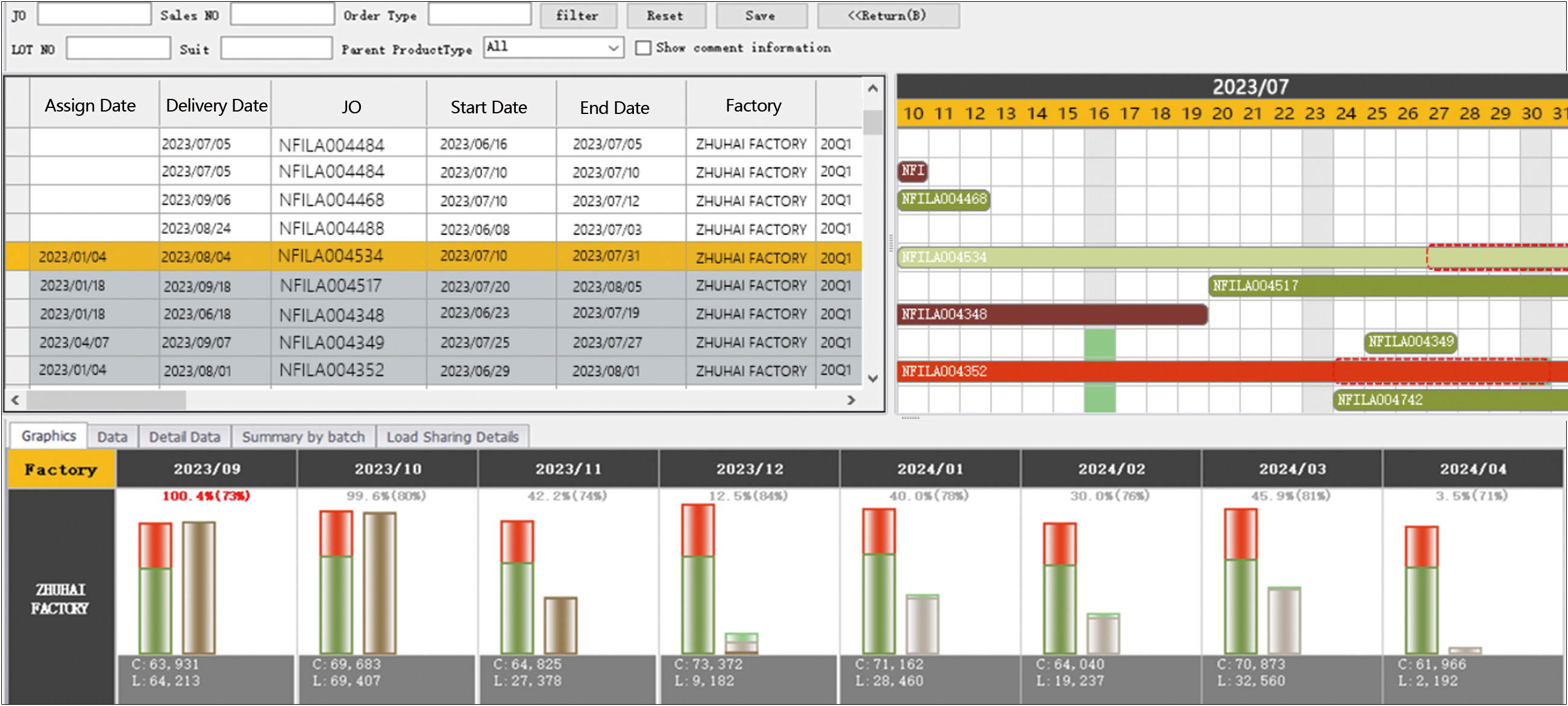Click the grid's scroll up arrow
This screenshot has height=706, width=1568.
[872, 89]
